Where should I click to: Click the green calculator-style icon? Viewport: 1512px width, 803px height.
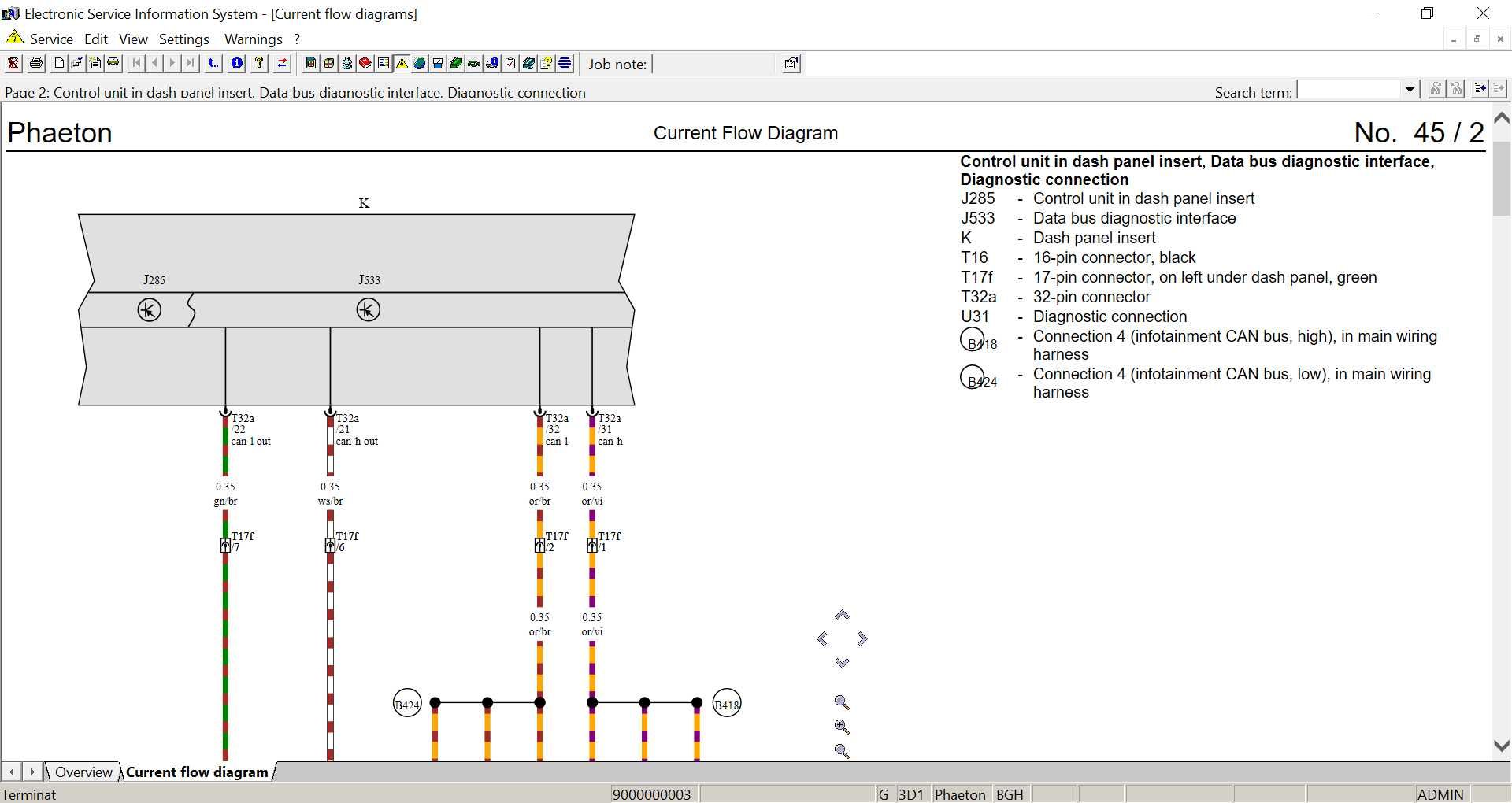tap(311, 63)
